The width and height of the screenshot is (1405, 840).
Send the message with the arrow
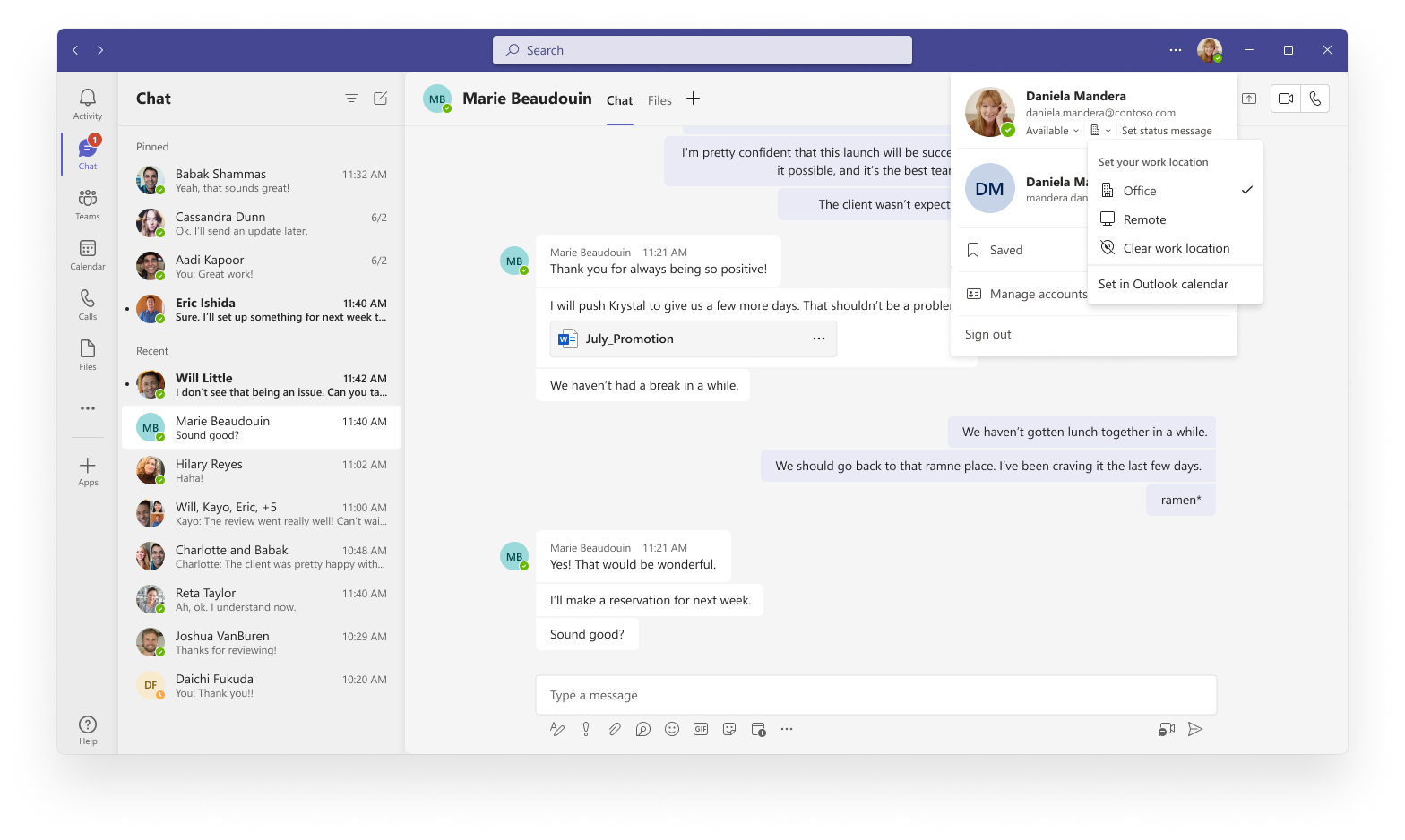point(1195,729)
